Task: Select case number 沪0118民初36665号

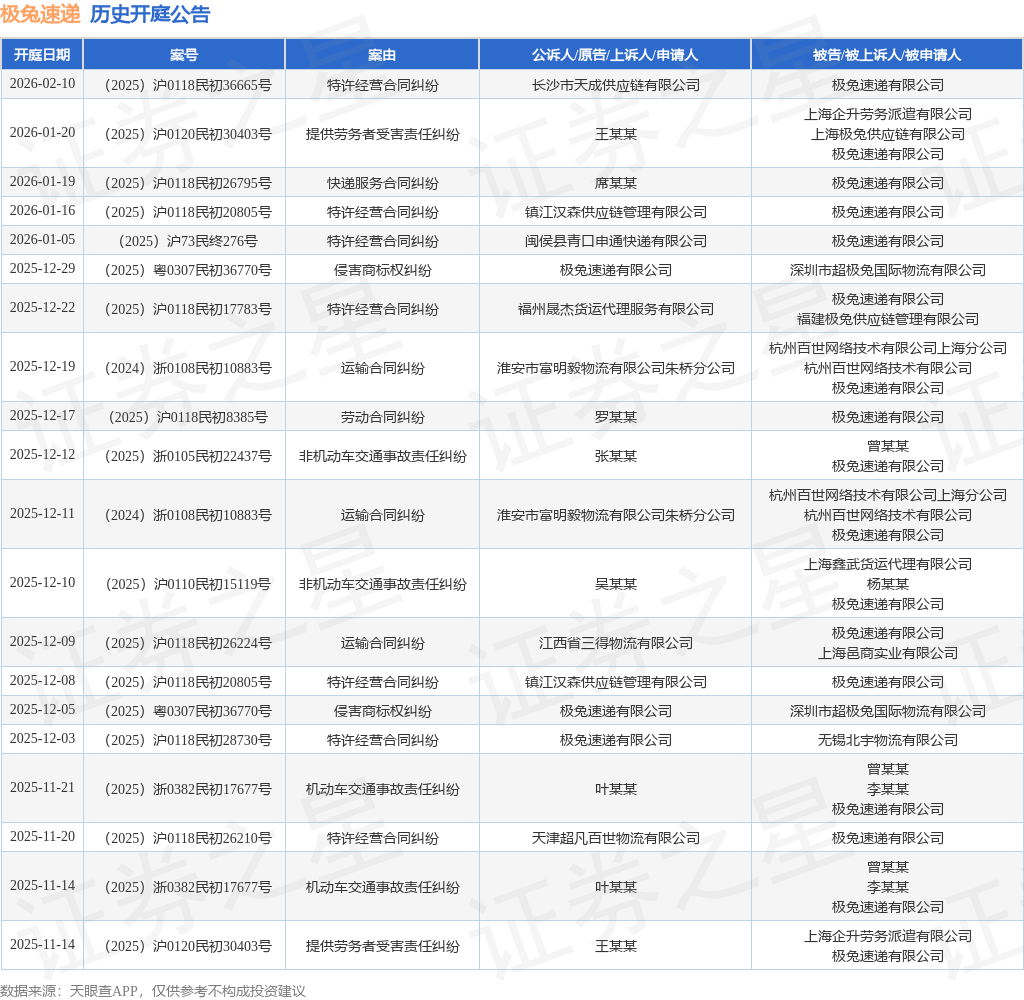Action: tap(188, 85)
